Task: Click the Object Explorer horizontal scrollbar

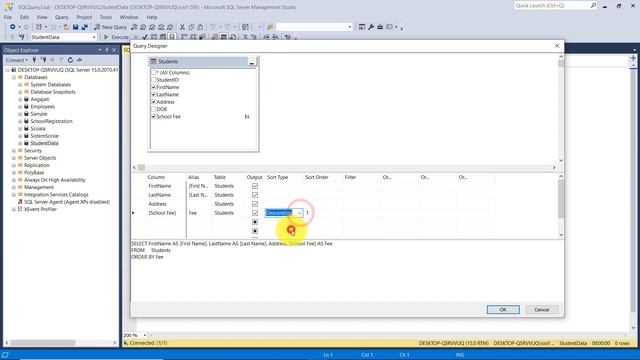Action: tap(60, 342)
